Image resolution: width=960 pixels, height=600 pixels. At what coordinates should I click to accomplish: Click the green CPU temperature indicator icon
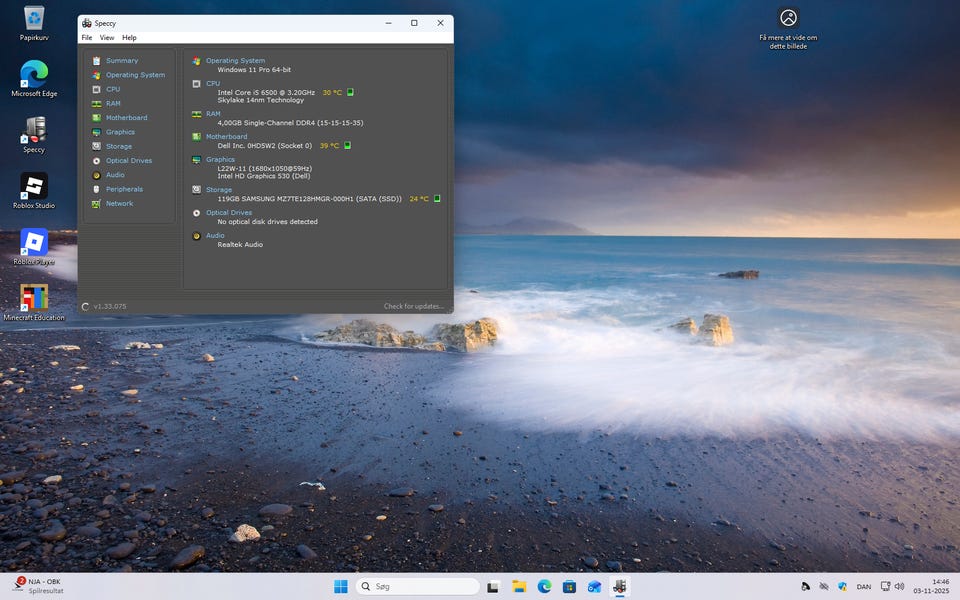[x=350, y=92]
